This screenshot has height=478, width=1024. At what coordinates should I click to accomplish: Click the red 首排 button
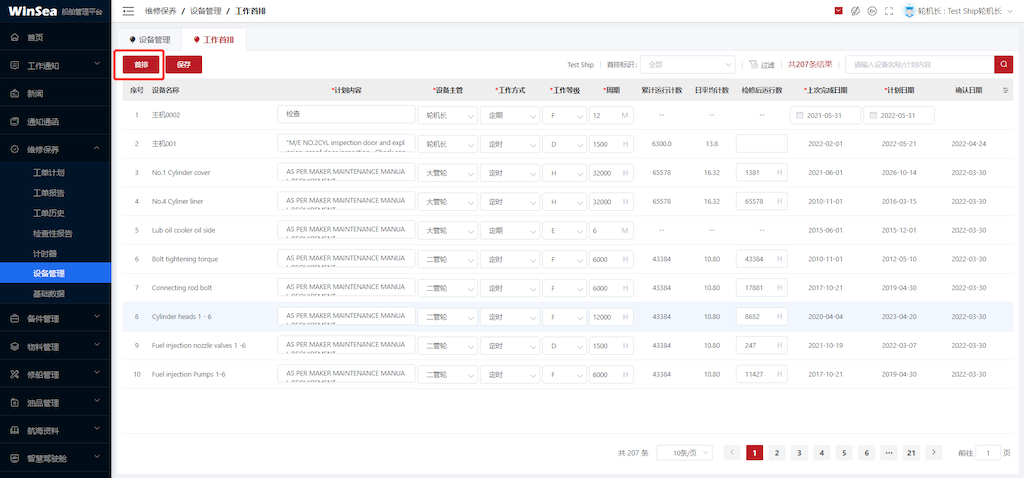(141, 65)
